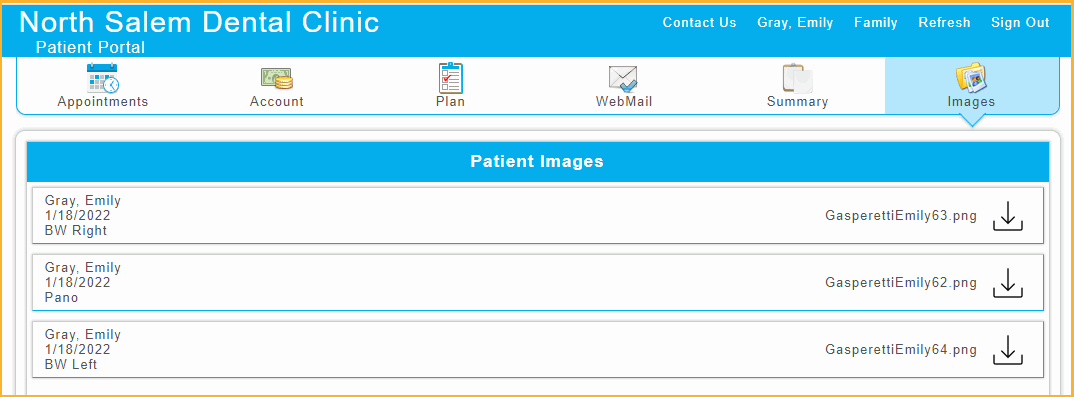
Task: Click the GasperettiEmily62.png file name
Action: coord(901,283)
